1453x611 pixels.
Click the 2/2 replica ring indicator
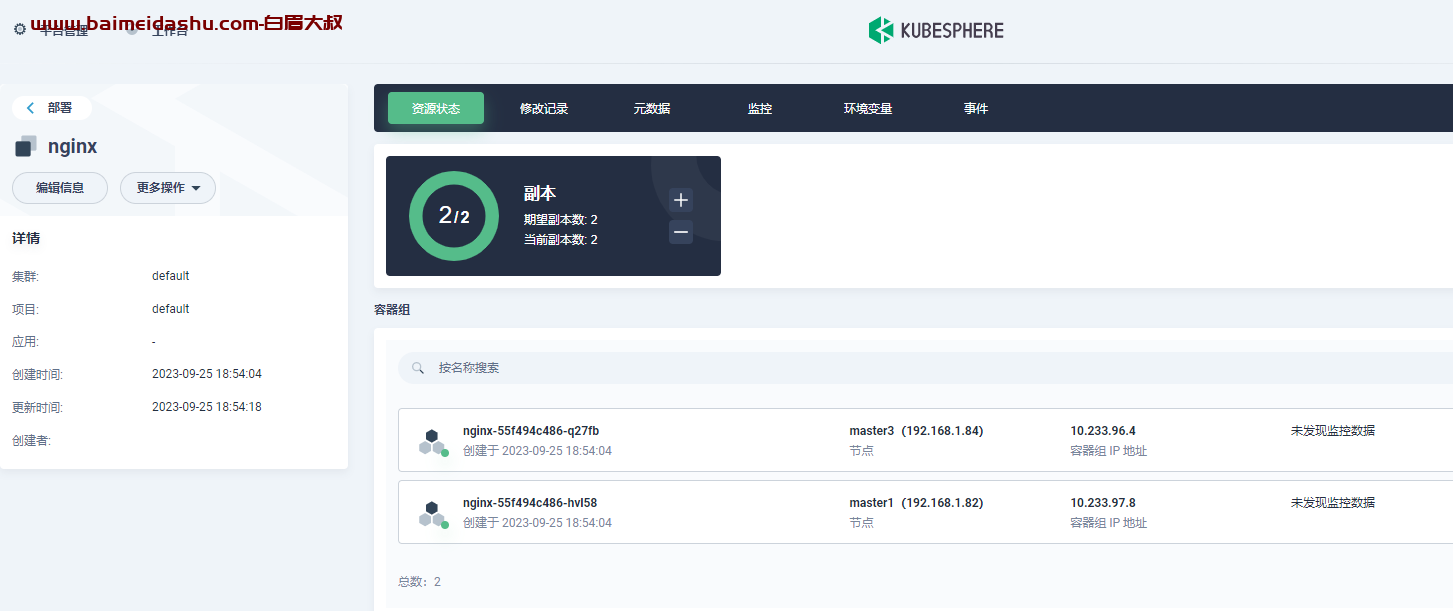[454, 216]
